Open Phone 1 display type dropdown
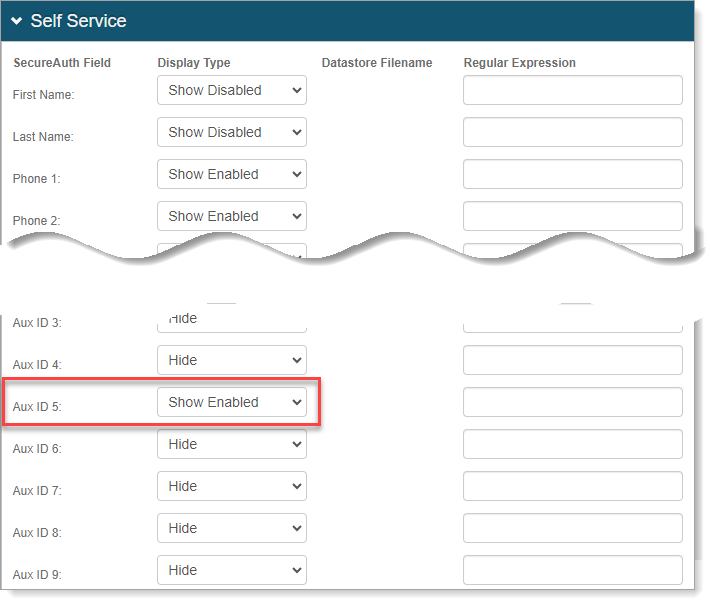The width and height of the screenshot is (710, 605). (x=232, y=174)
